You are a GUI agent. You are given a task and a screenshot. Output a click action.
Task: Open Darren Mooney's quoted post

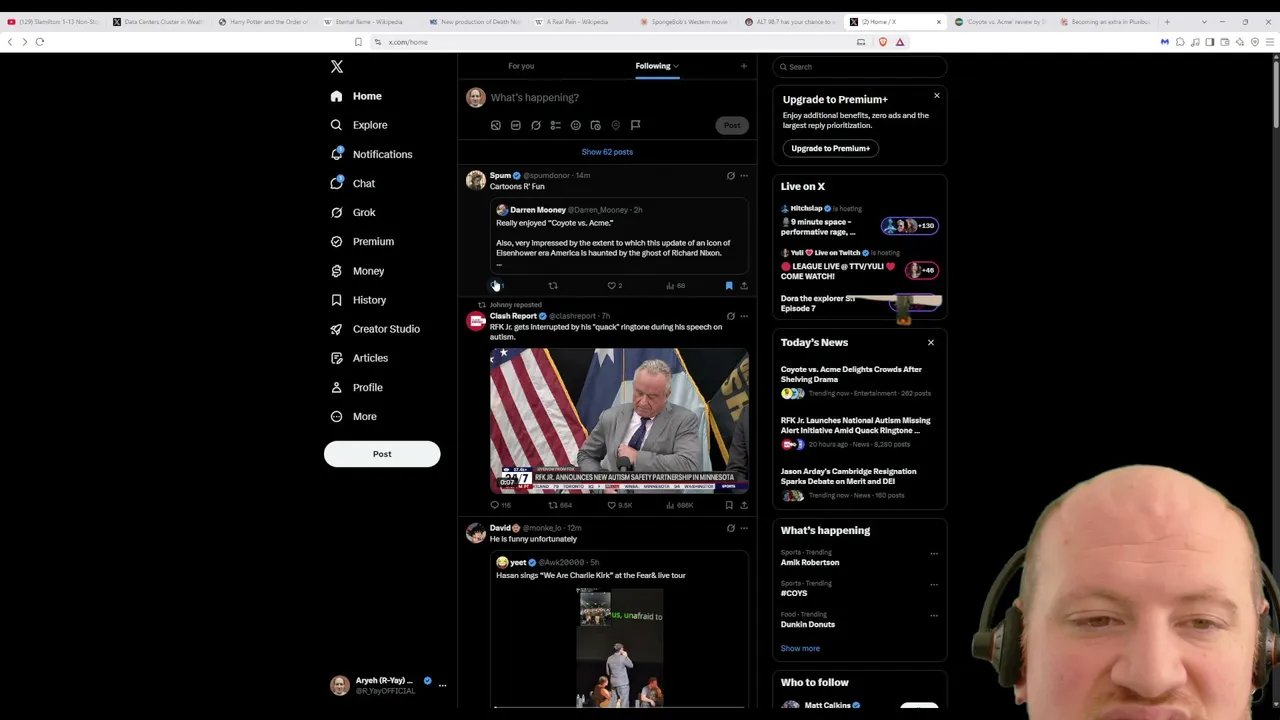point(619,236)
